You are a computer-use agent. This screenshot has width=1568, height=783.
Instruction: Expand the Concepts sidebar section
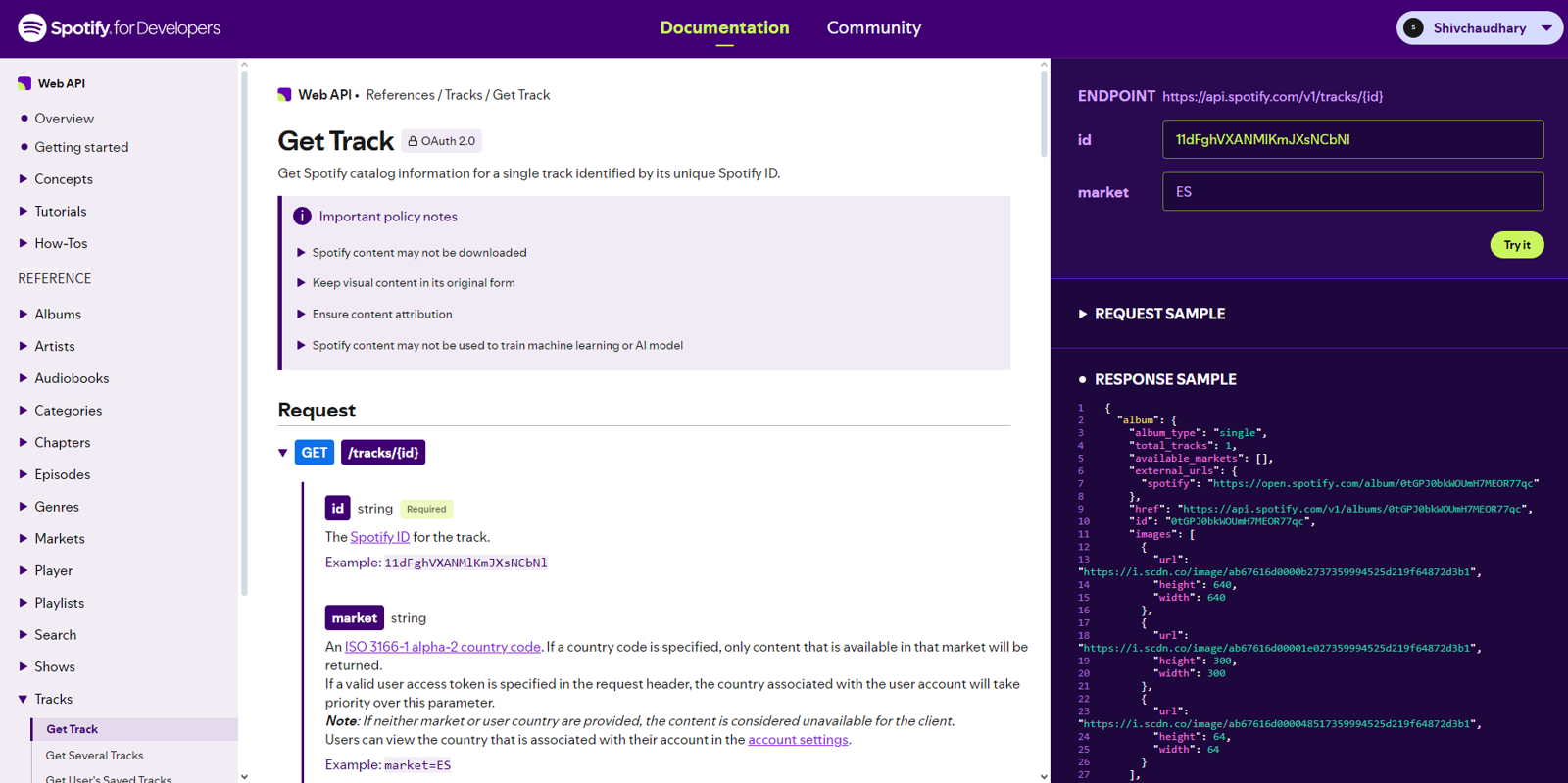coord(56,179)
